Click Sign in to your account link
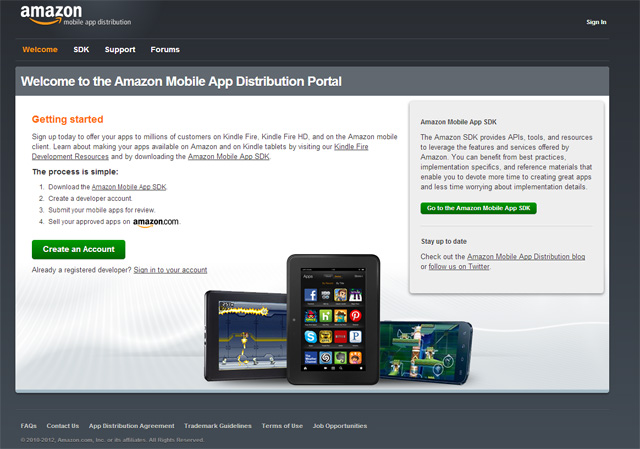 (x=170, y=270)
